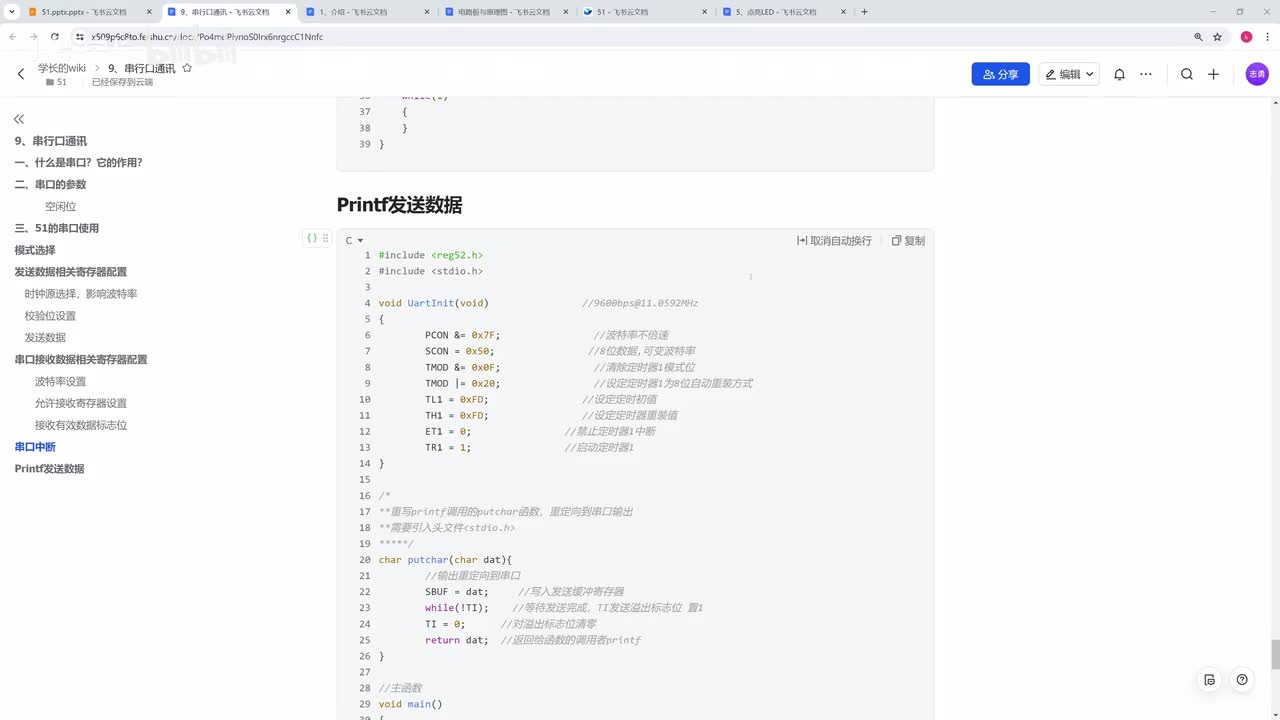
Task: Create new document with plus icon
Action: [1213, 74]
